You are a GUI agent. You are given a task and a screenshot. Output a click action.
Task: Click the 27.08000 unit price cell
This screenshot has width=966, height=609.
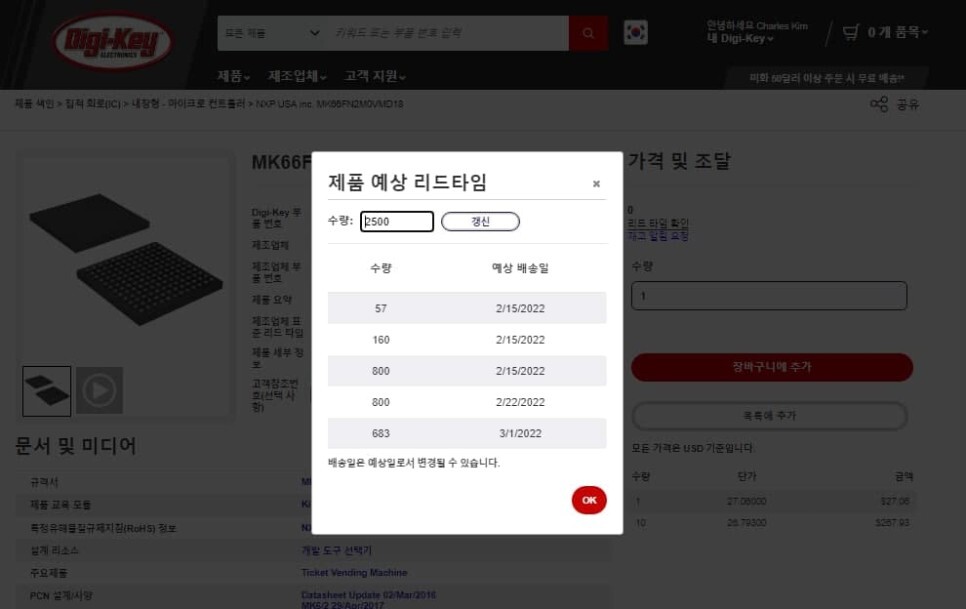[x=746, y=501]
